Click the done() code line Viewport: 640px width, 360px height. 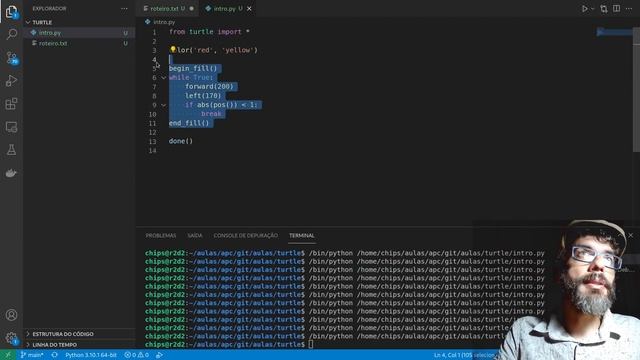[x=181, y=141]
